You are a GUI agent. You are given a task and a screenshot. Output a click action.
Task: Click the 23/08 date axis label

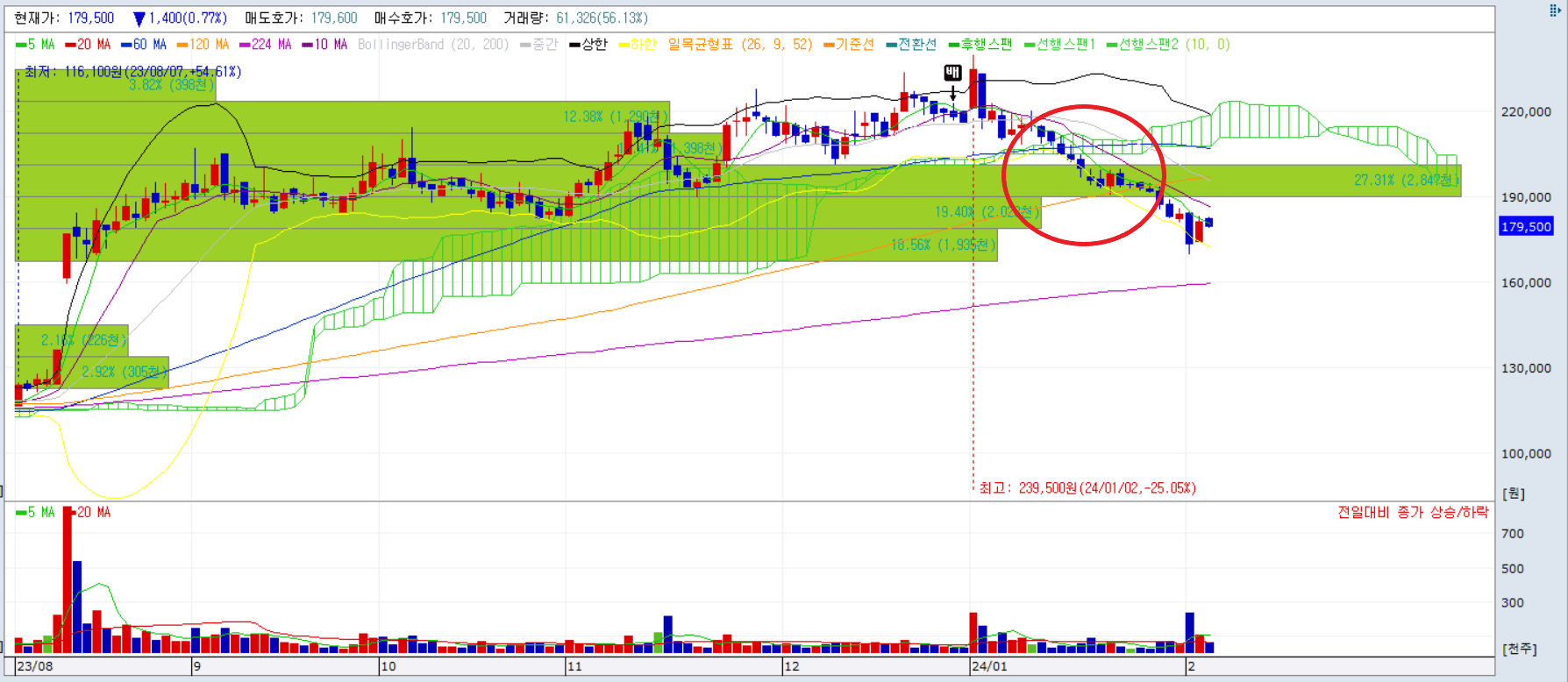click(35, 666)
